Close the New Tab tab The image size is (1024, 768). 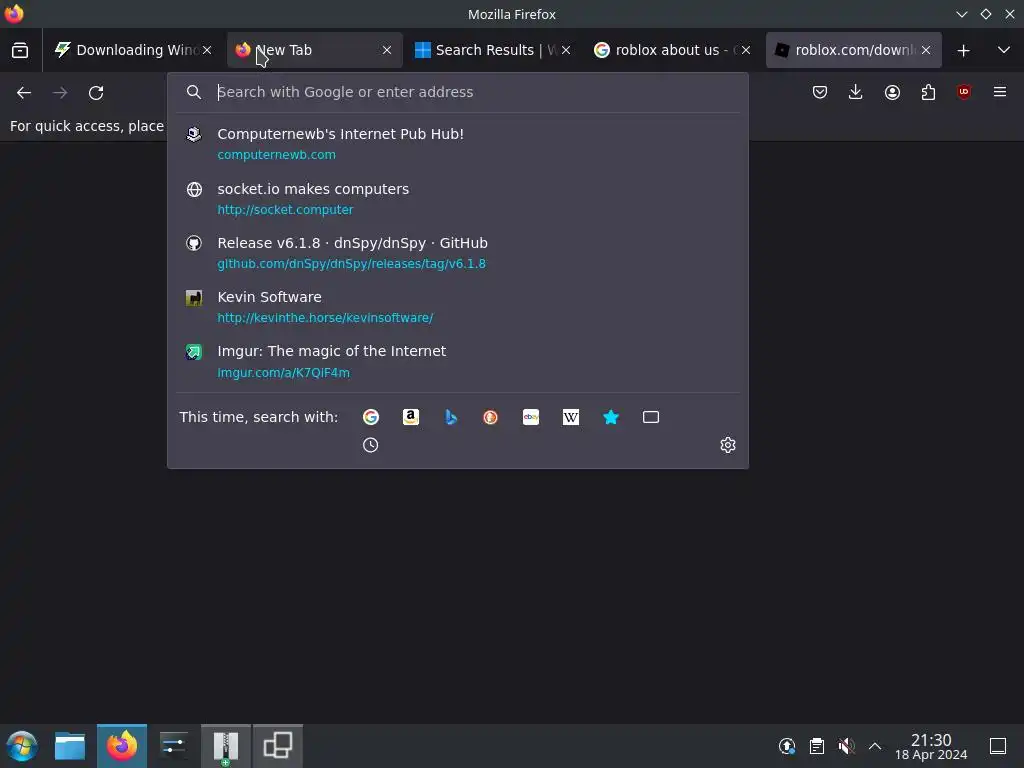click(387, 50)
